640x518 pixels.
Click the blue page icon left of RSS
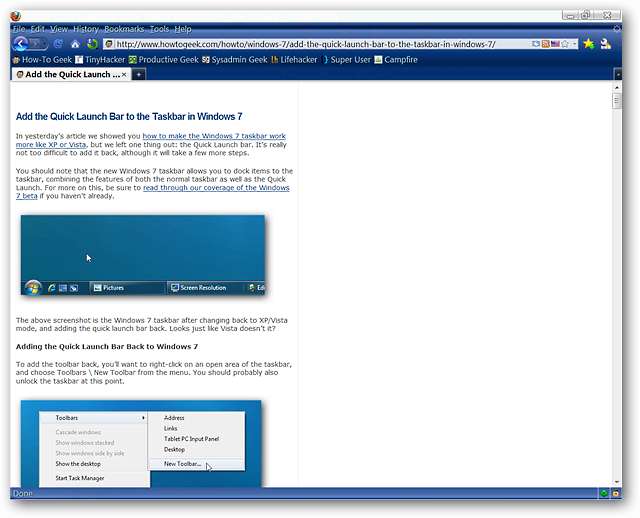(x=536, y=44)
